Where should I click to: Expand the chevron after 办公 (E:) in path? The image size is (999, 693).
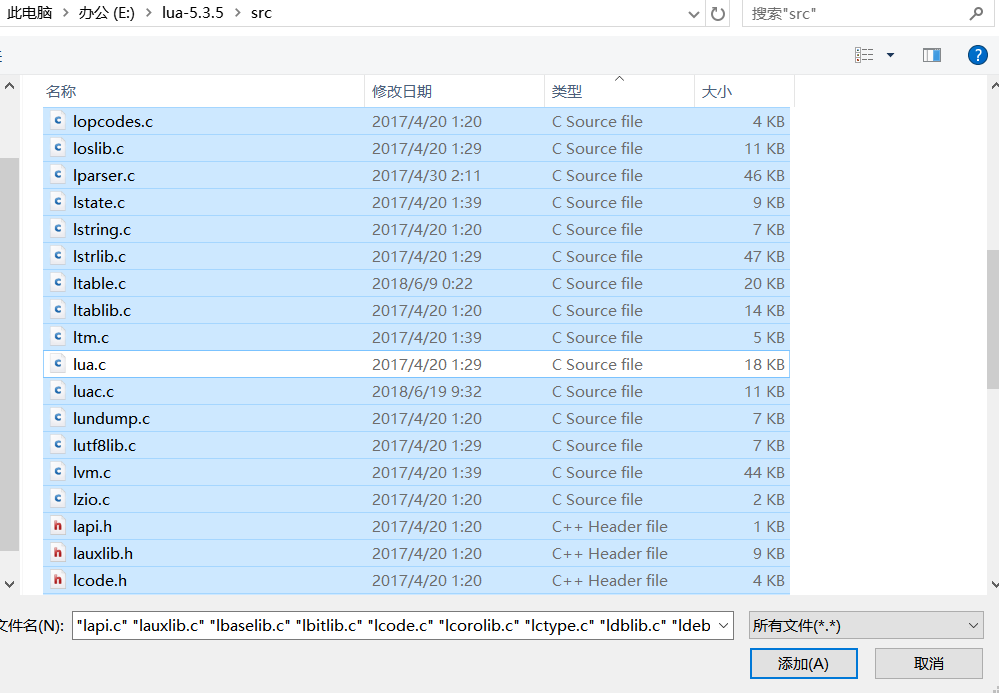148,13
